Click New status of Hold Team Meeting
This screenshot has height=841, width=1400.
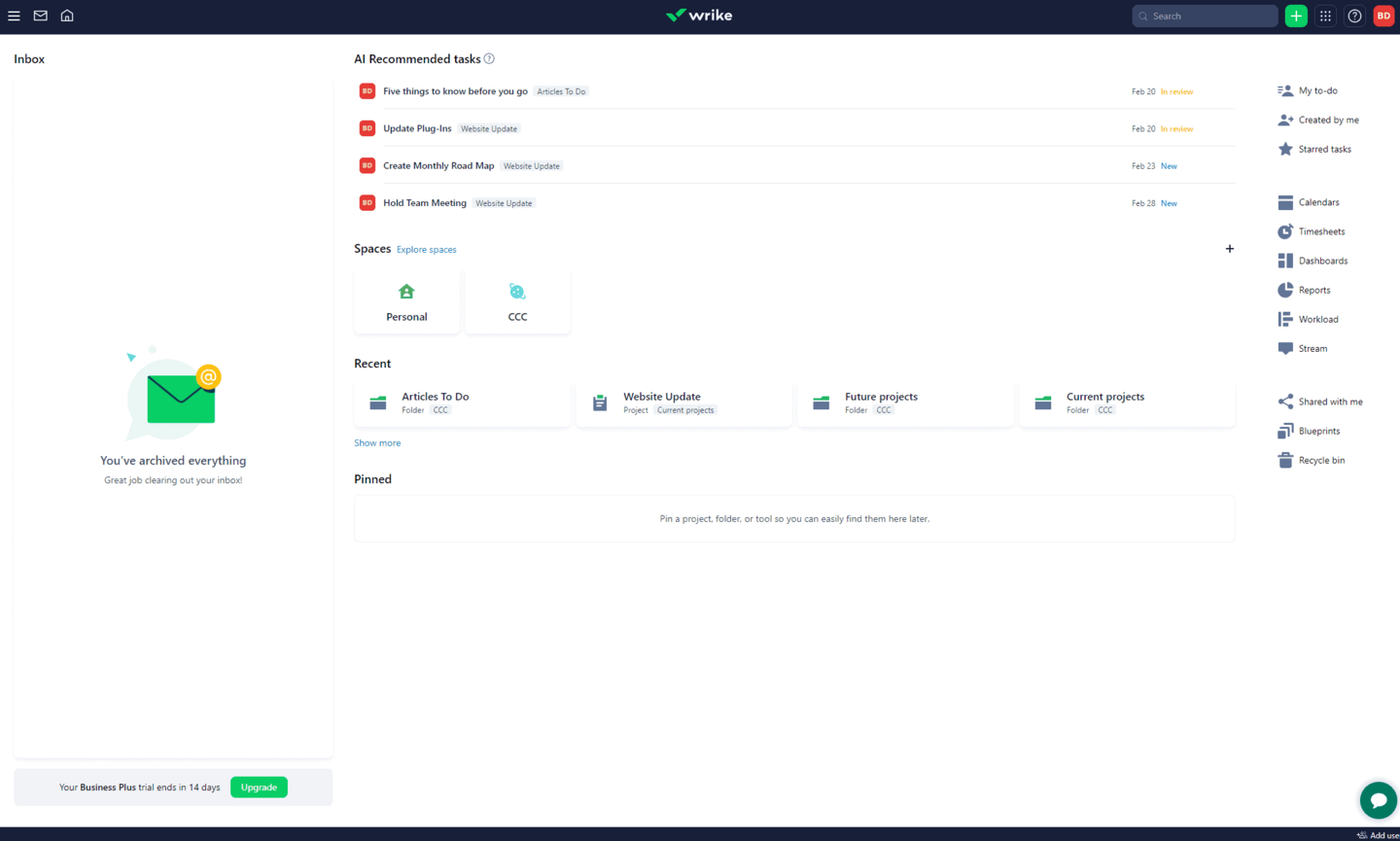1169,203
